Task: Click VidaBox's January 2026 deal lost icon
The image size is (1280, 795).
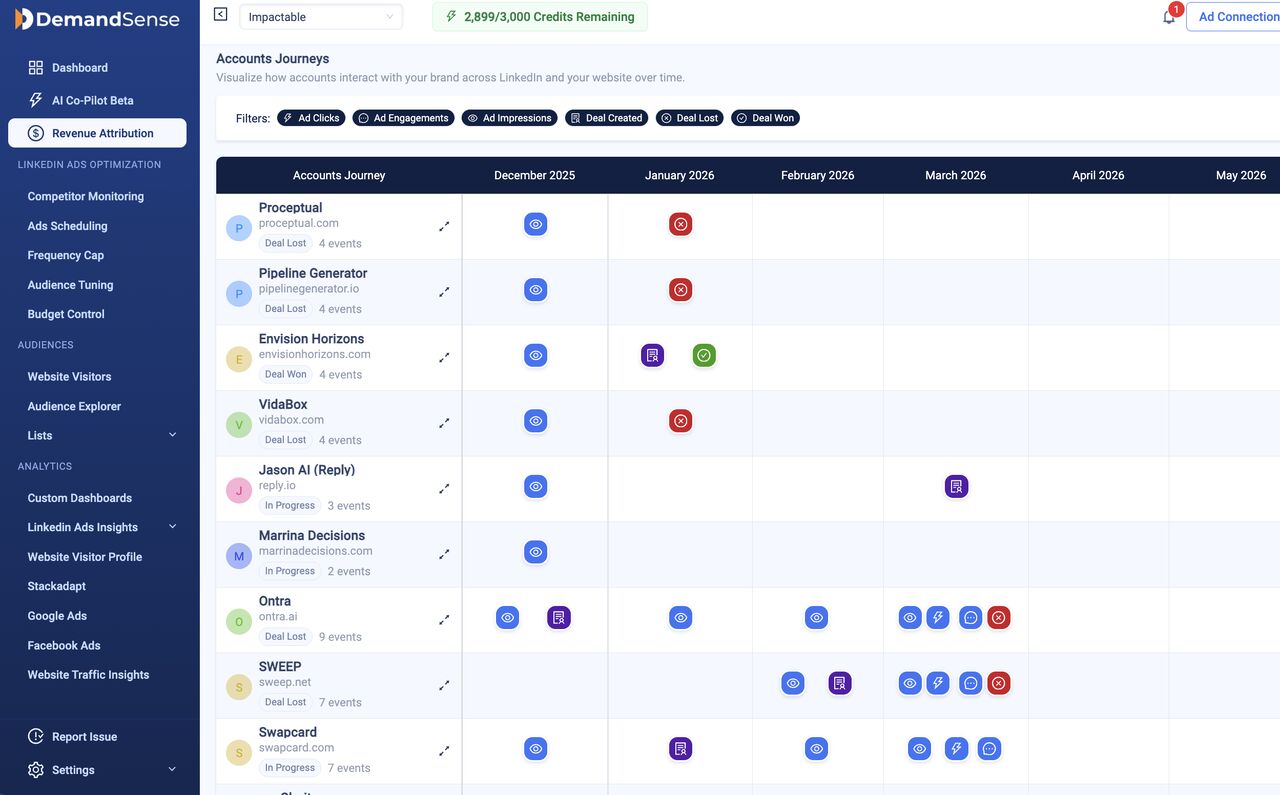Action: (x=681, y=421)
